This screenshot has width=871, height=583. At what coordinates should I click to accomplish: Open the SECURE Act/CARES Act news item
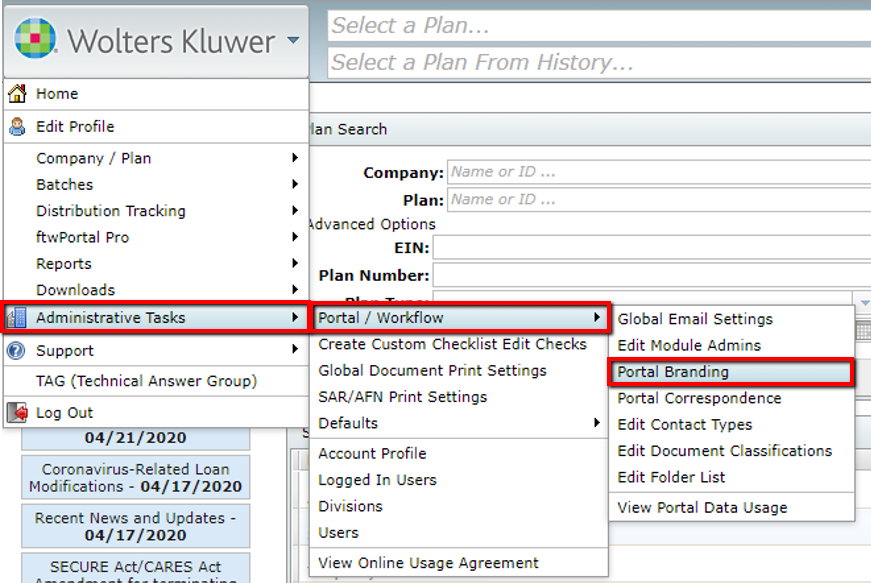[x=136, y=568]
